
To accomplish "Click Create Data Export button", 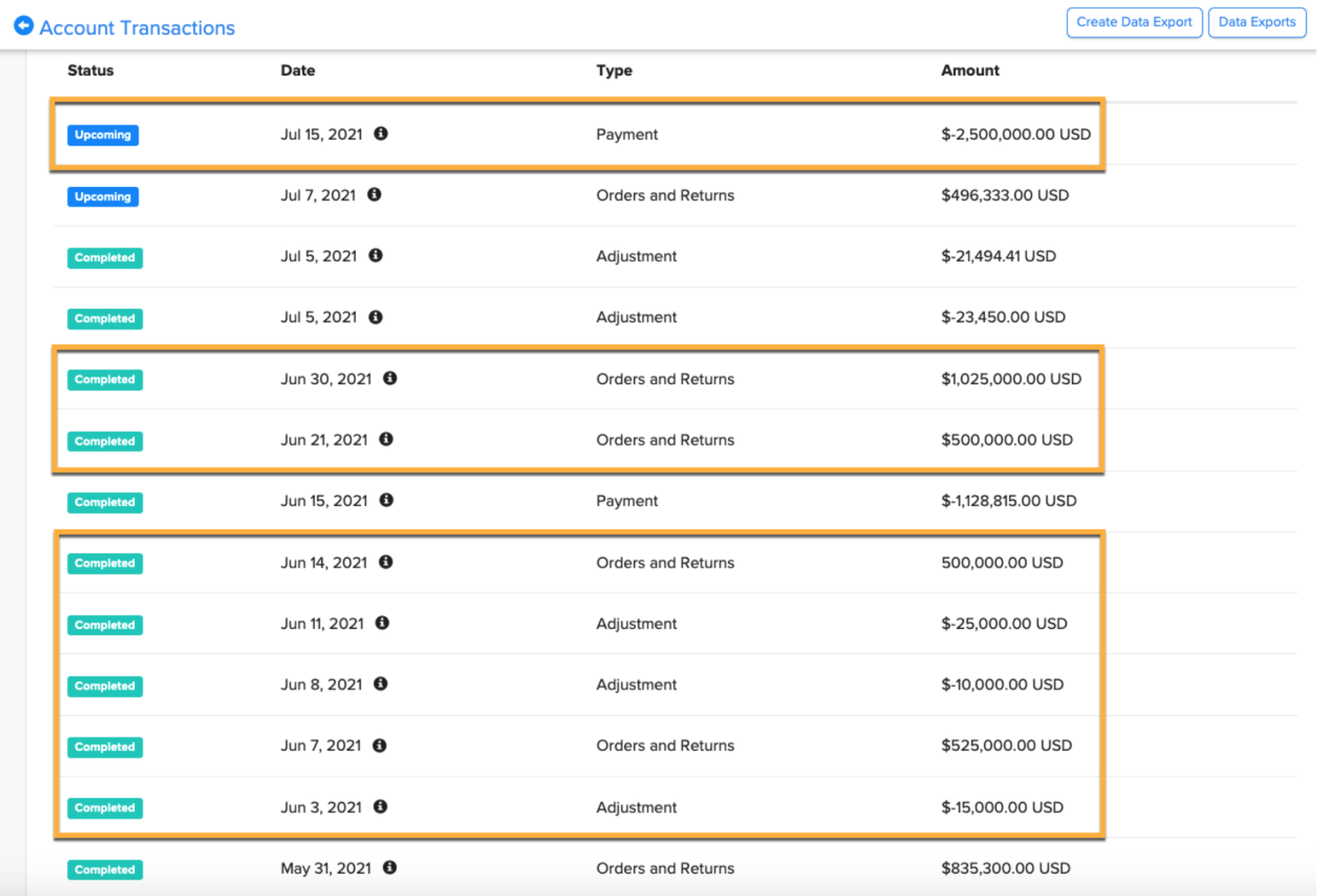I will tap(1134, 22).
